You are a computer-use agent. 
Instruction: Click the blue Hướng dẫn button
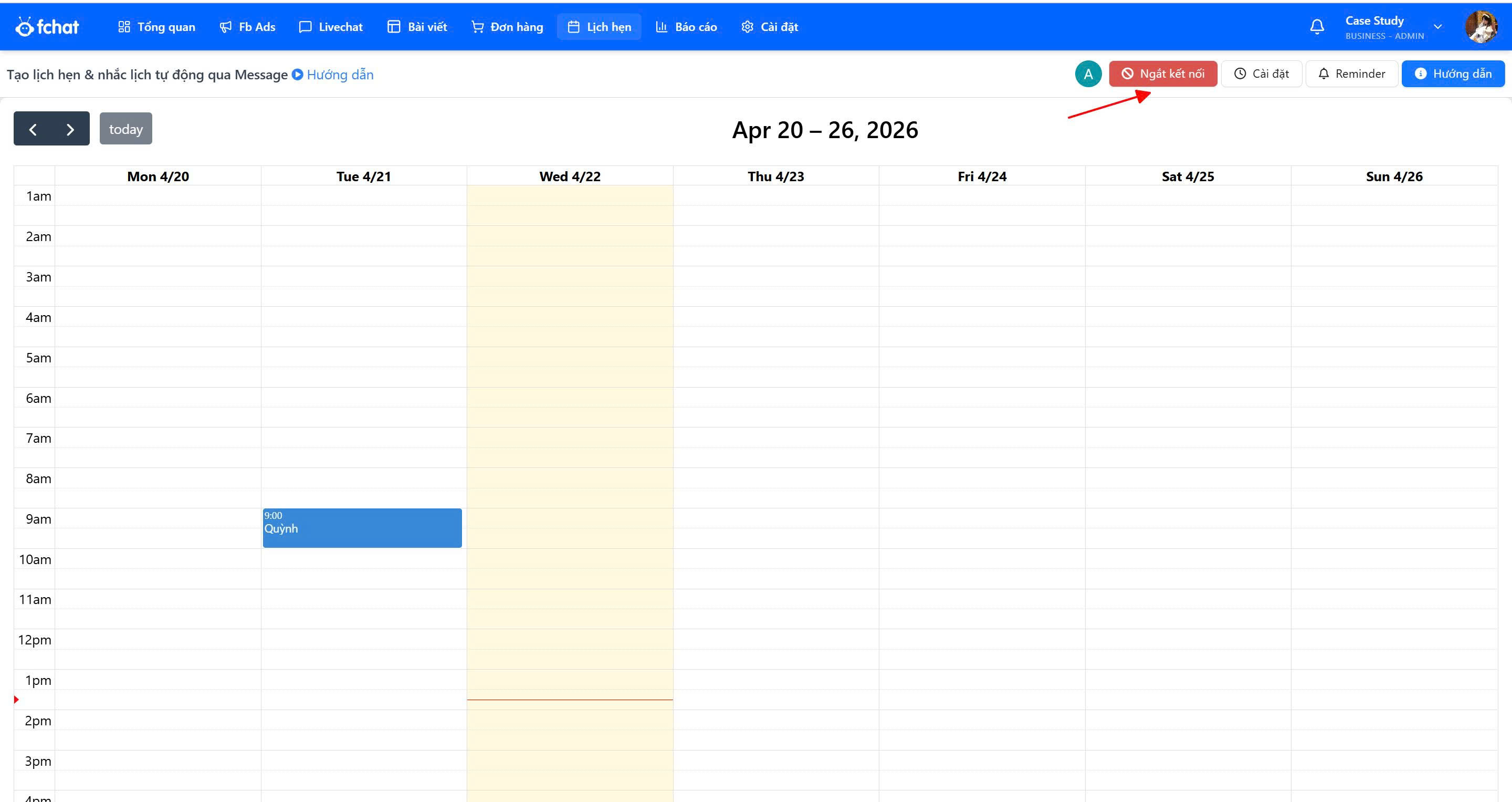coord(1453,74)
